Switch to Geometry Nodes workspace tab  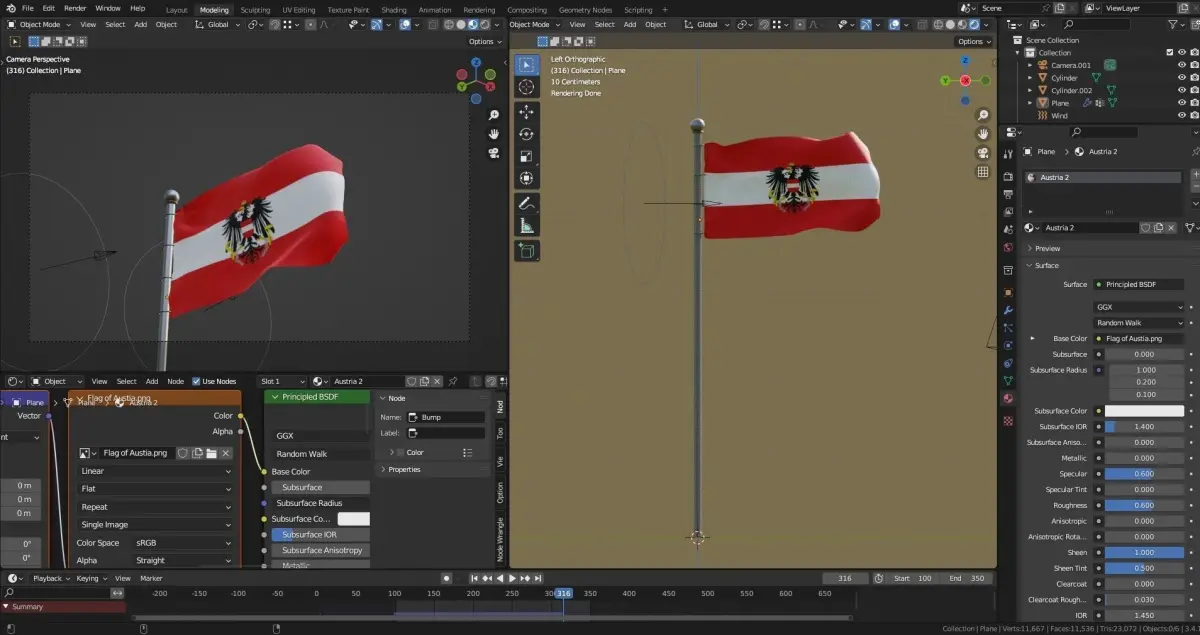586,10
